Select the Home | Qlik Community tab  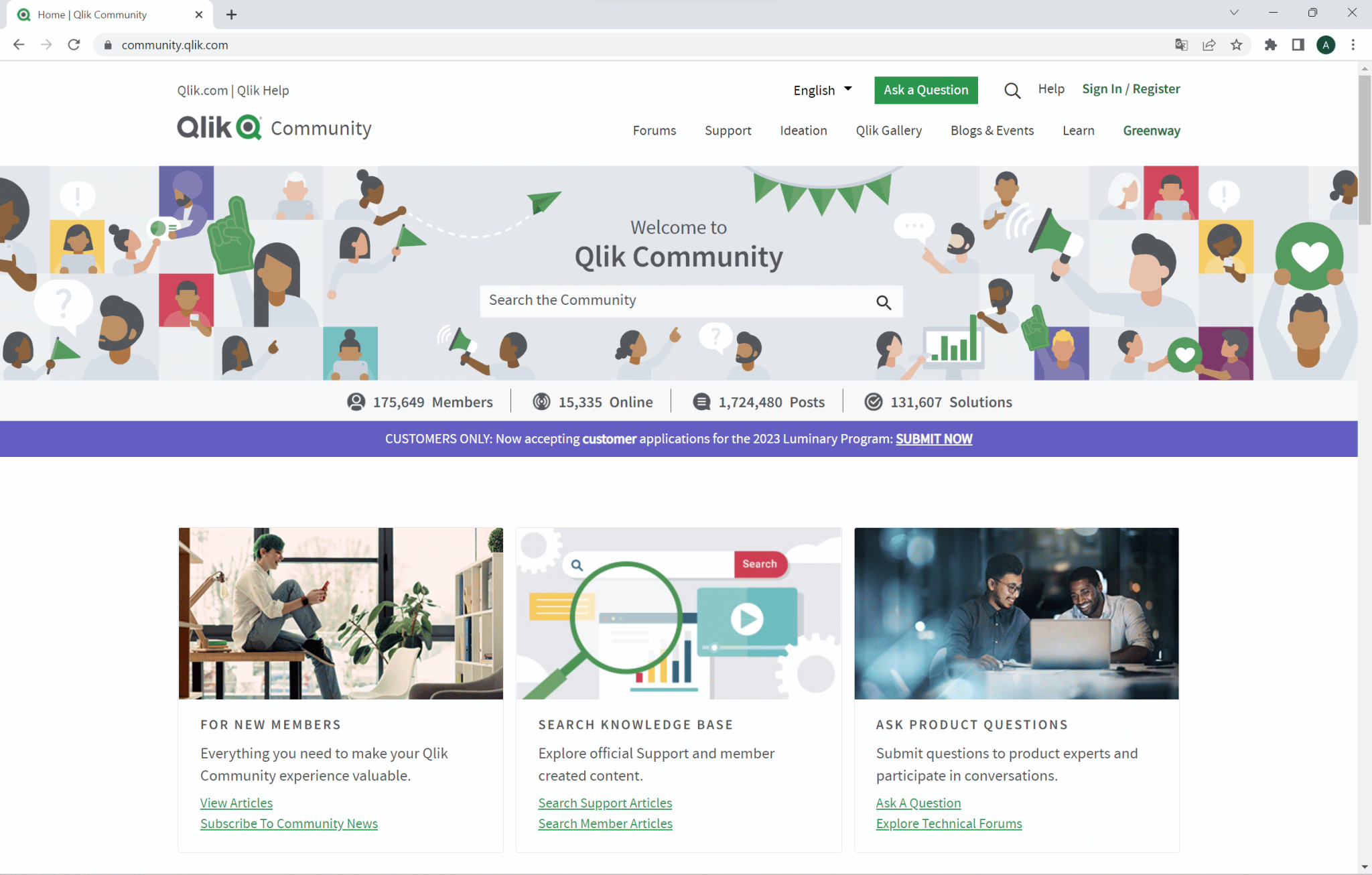click(92, 14)
